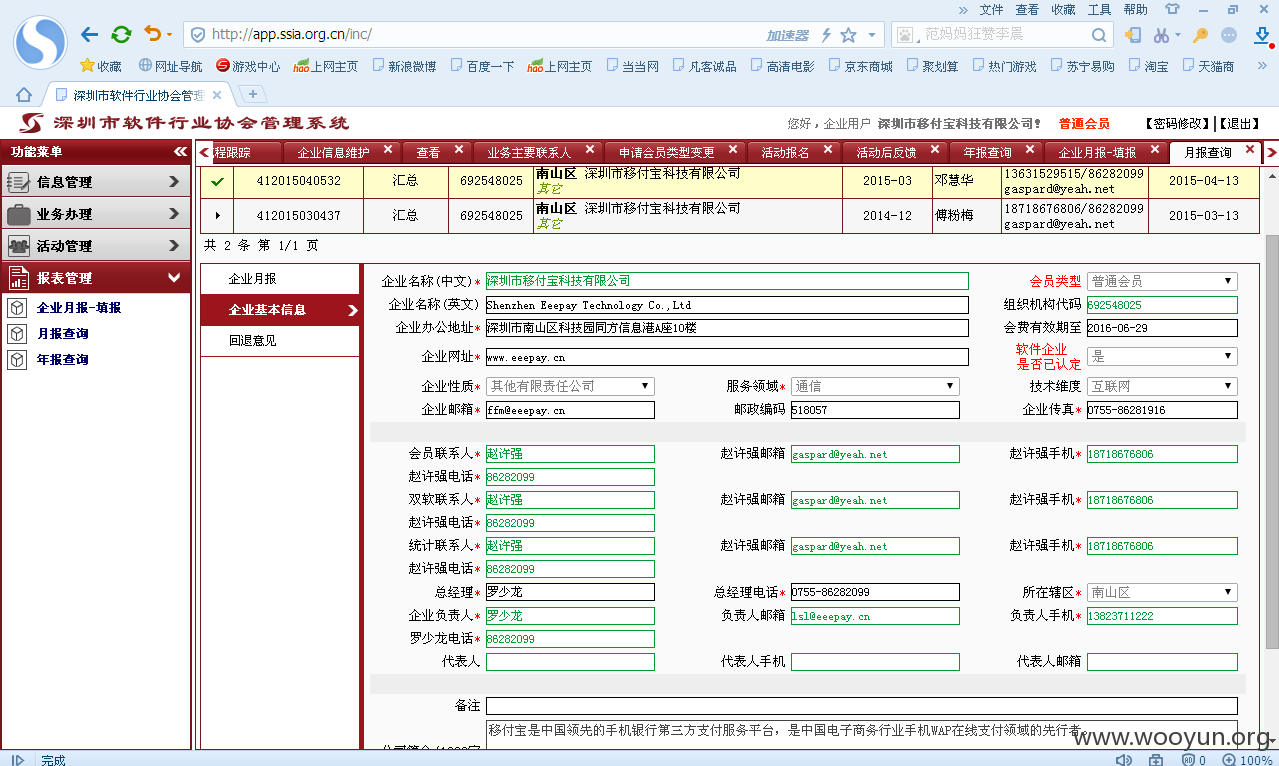Click the page vertical scrollbar
The width and height of the screenshot is (1279, 766).
tap(1272, 440)
